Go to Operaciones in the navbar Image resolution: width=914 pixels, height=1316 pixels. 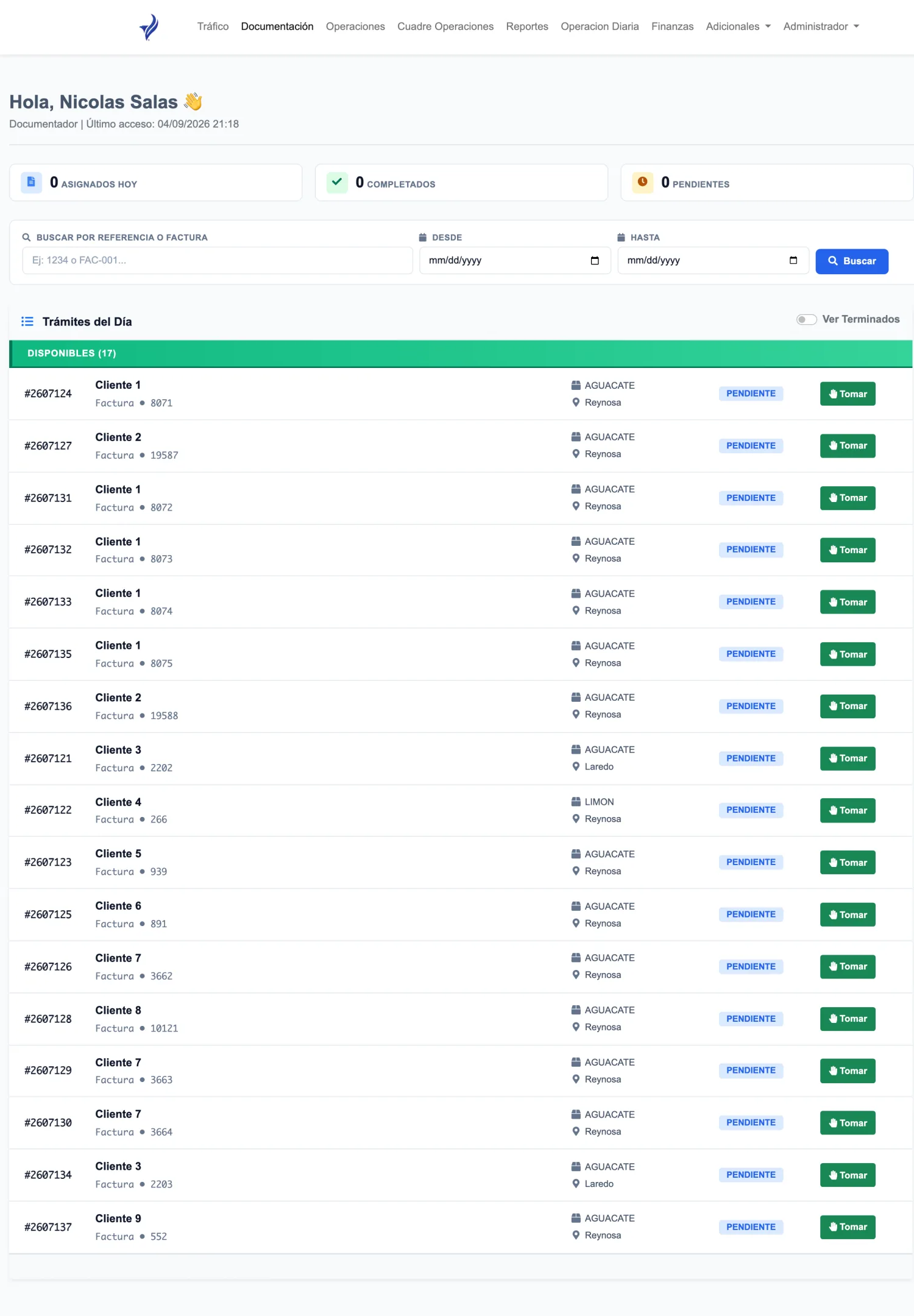[355, 26]
